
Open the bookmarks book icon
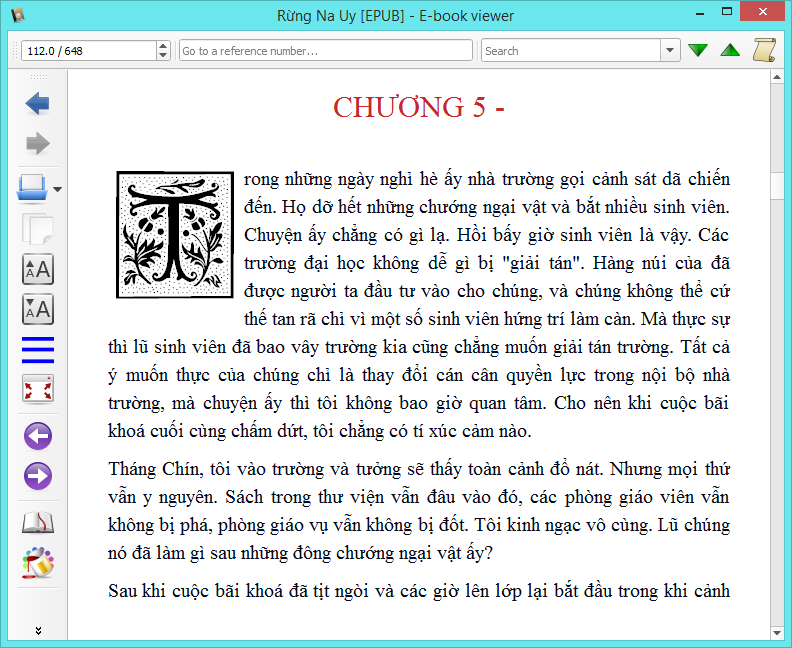(38, 523)
